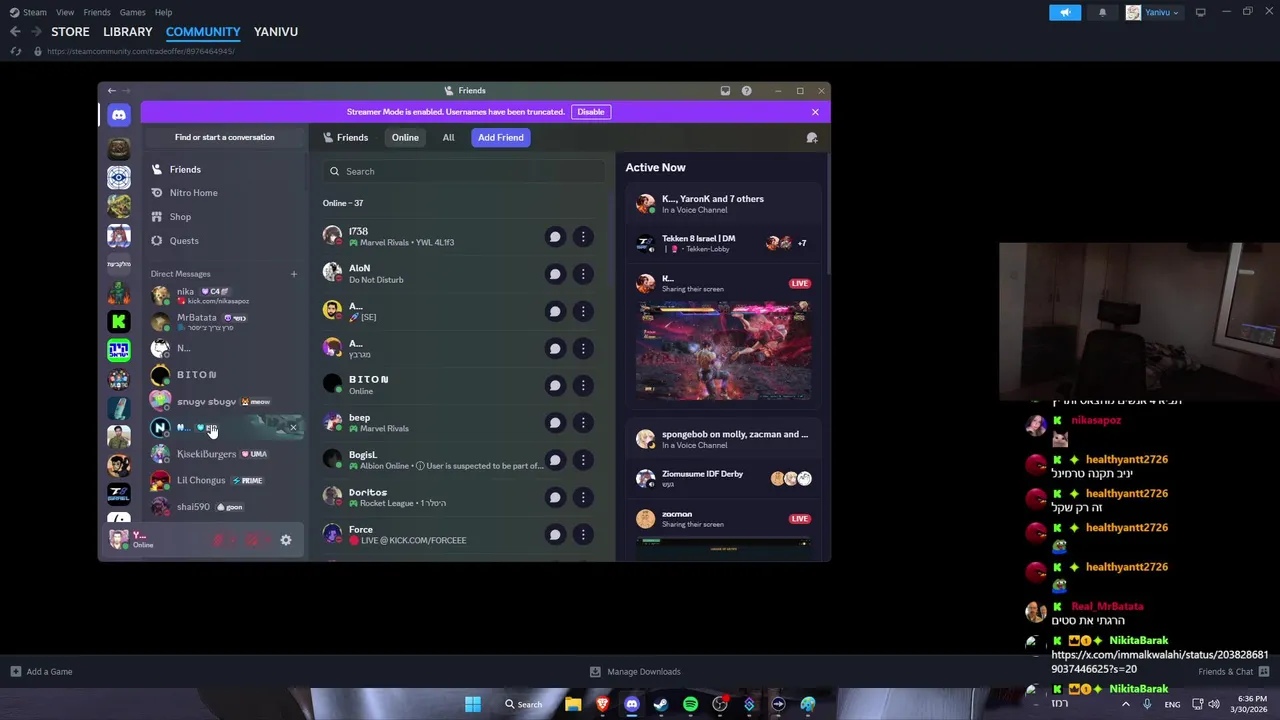Open Manage Downloads in Steam

pos(635,672)
